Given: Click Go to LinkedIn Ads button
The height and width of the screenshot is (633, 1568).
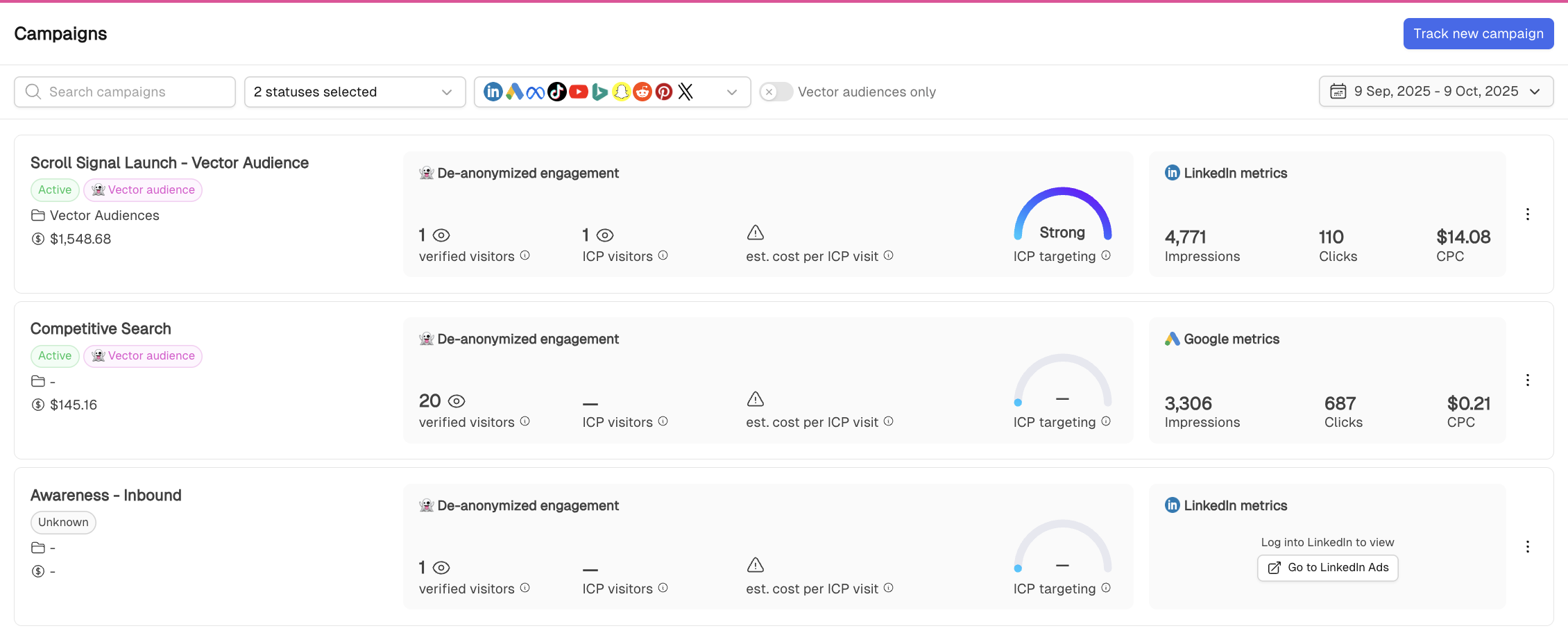Looking at the screenshot, I should click(1328, 568).
